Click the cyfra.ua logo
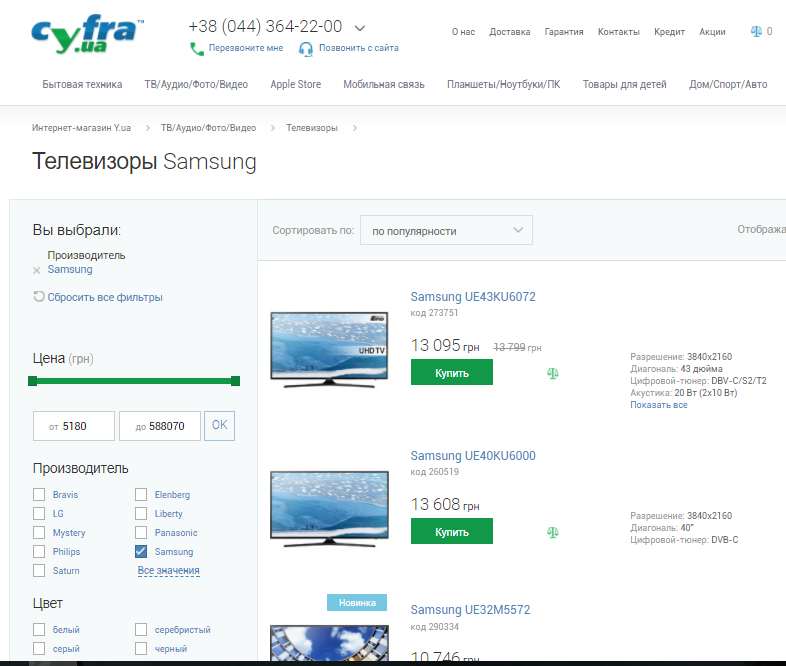The image size is (786, 666). coord(87,35)
